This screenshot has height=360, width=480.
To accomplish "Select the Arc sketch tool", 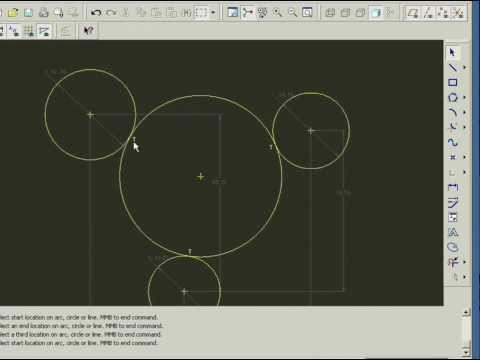I will pos(452,112).
